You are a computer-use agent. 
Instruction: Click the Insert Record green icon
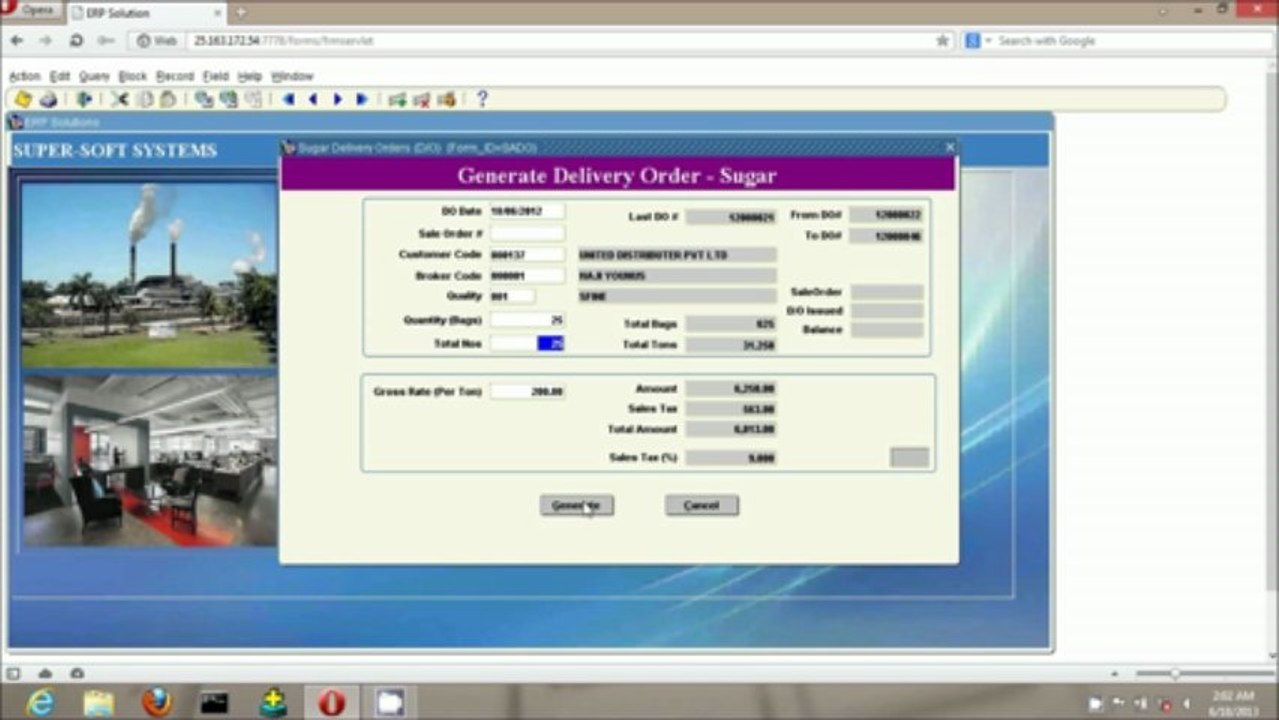tap(397, 99)
